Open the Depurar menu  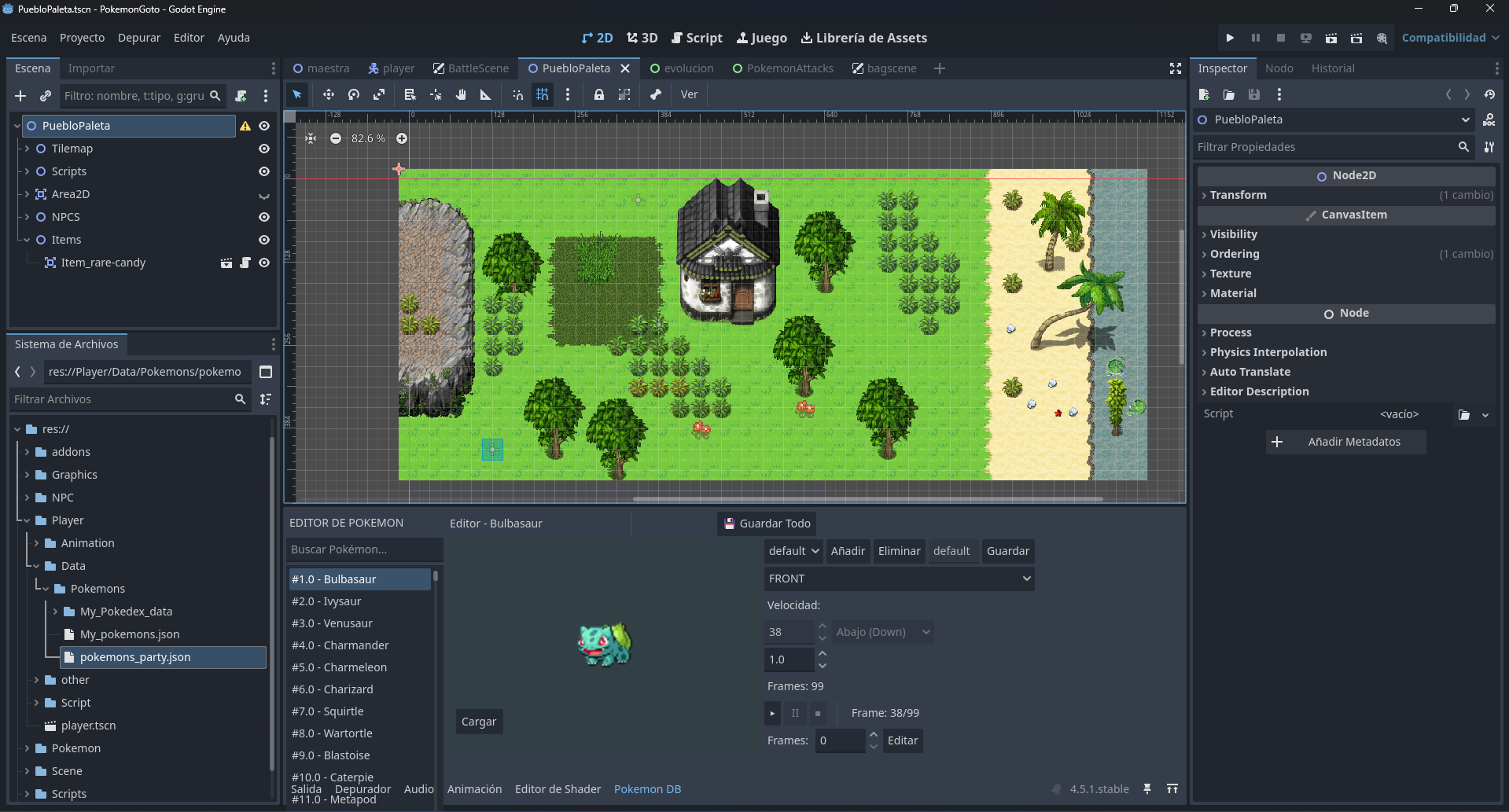[x=139, y=38]
